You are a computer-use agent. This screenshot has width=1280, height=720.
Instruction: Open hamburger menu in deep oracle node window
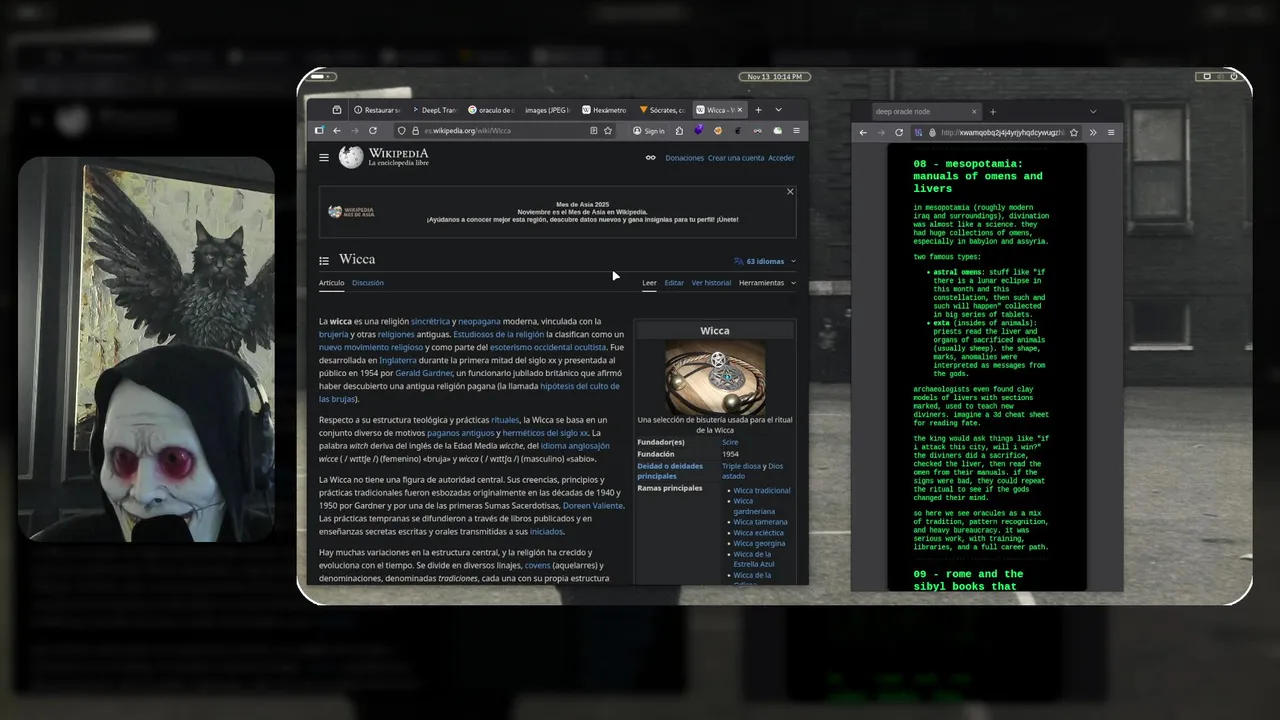[1110, 132]
